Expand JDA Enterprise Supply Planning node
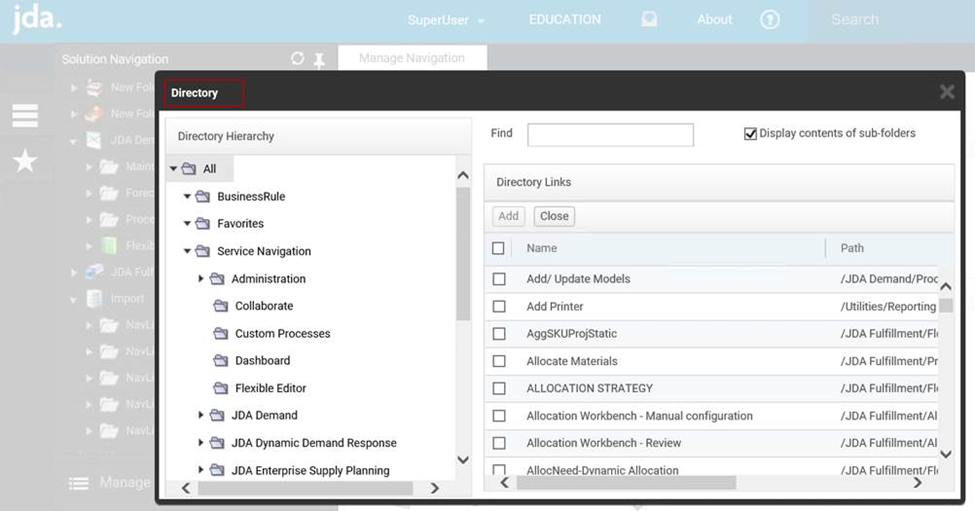 coord(201,470)
